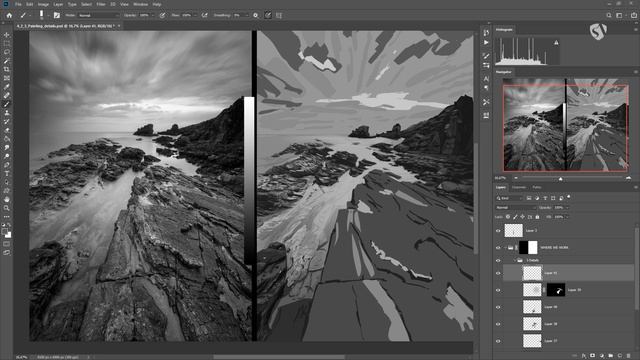Viewport: 640px width, 360px height.
Task: Click the foreground color swatch
Action: tap(4, 232)
